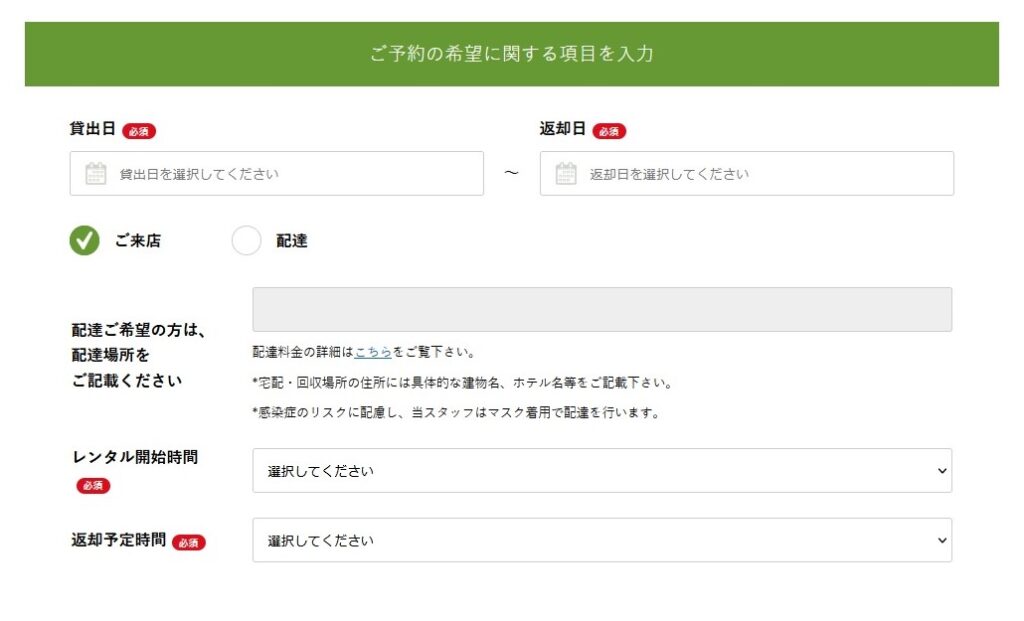The image size is (1024, 621).
Task: Click the green ご予約の希望に関する項目を入力 header
Action: [511, 54]
